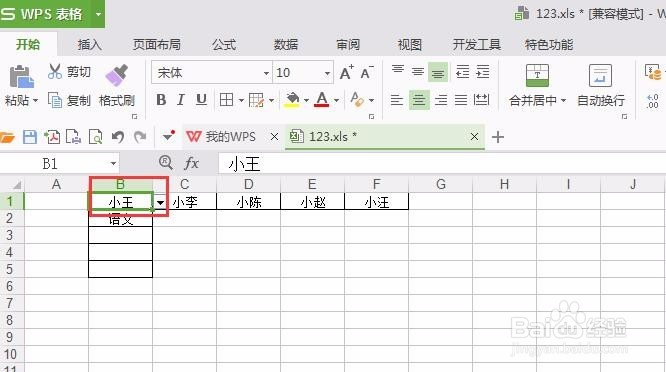This screenshot has width=666, height=372.
Task: Switch to the 审阅 ribbon tab
Action: pyautogui.click(x=348, y=44)
